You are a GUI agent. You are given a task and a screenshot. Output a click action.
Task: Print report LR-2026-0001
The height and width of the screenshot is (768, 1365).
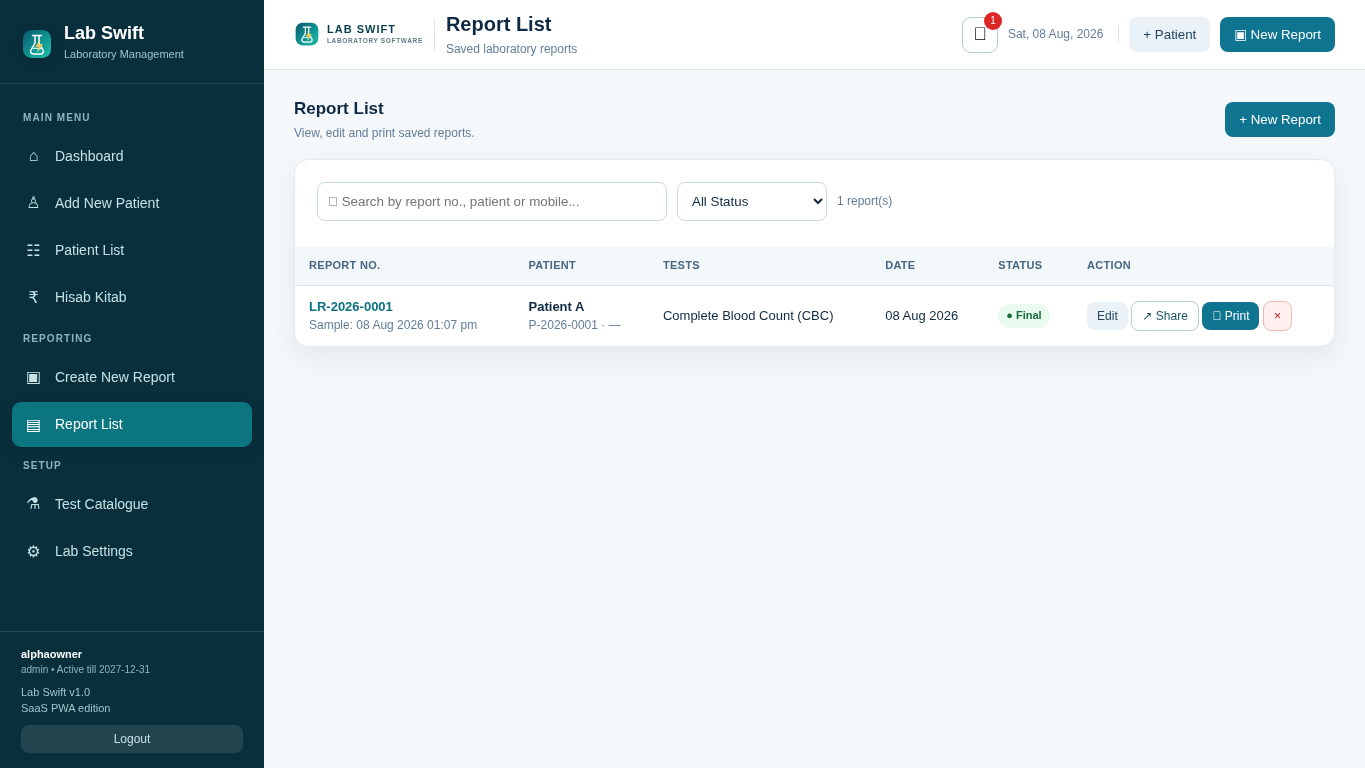click(1230, 316)
